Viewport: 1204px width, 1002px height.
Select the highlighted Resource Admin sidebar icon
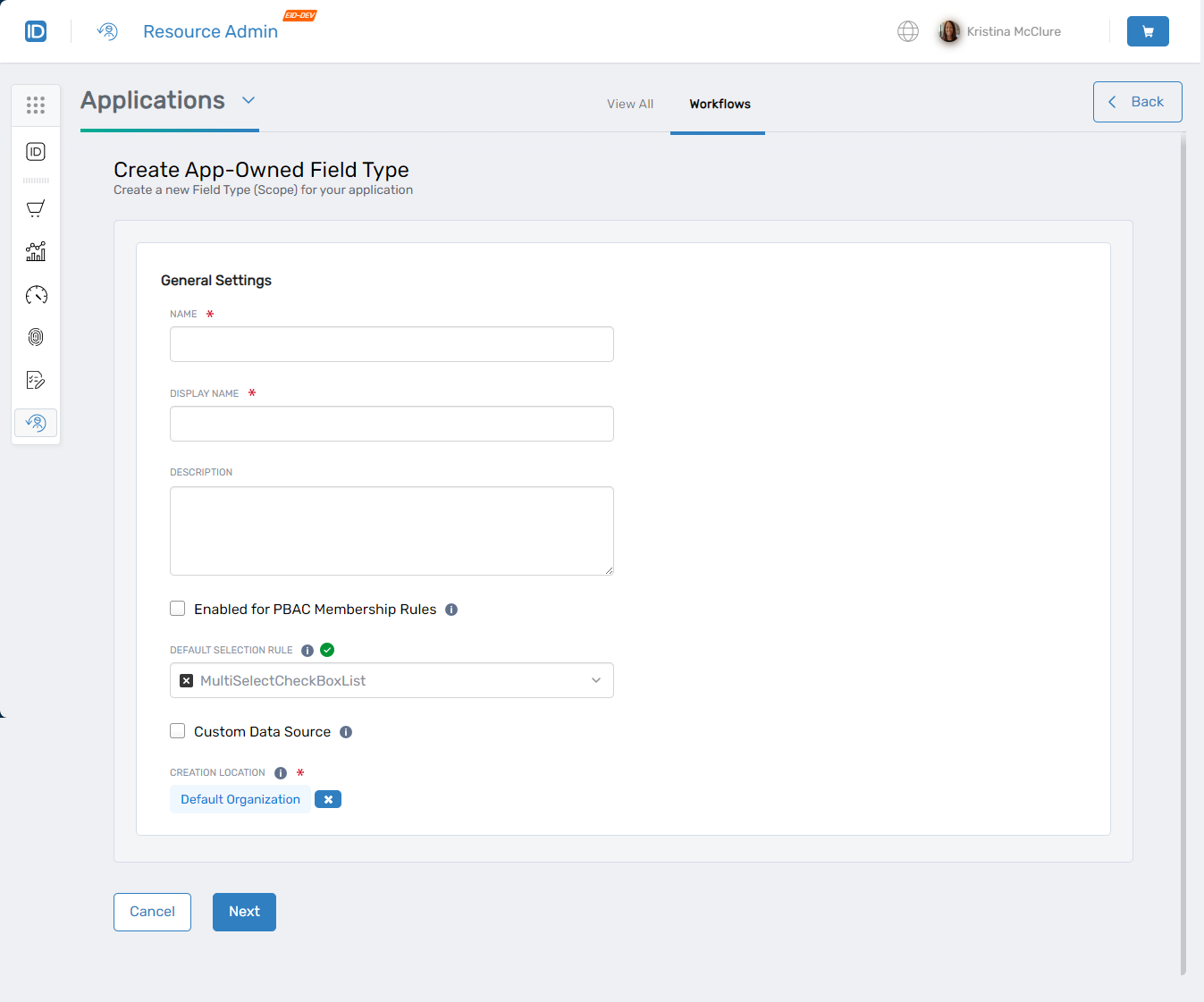pyautogui.click(x=36, y=422)
